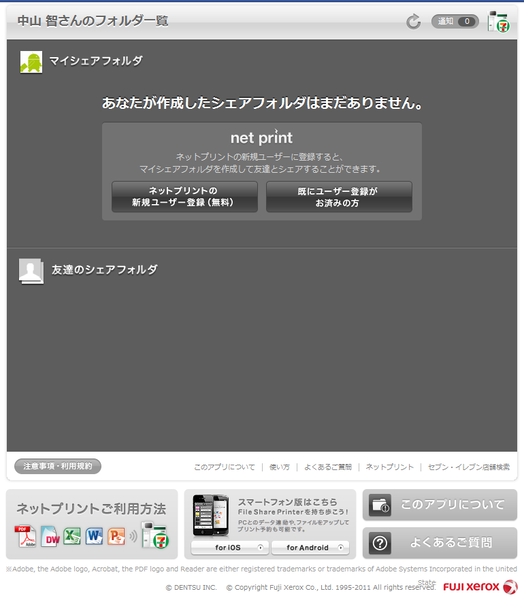The width and height of the screenshot is (524, 600).
Task: Open the 使い方 footer link
Action: coord(279,467)
